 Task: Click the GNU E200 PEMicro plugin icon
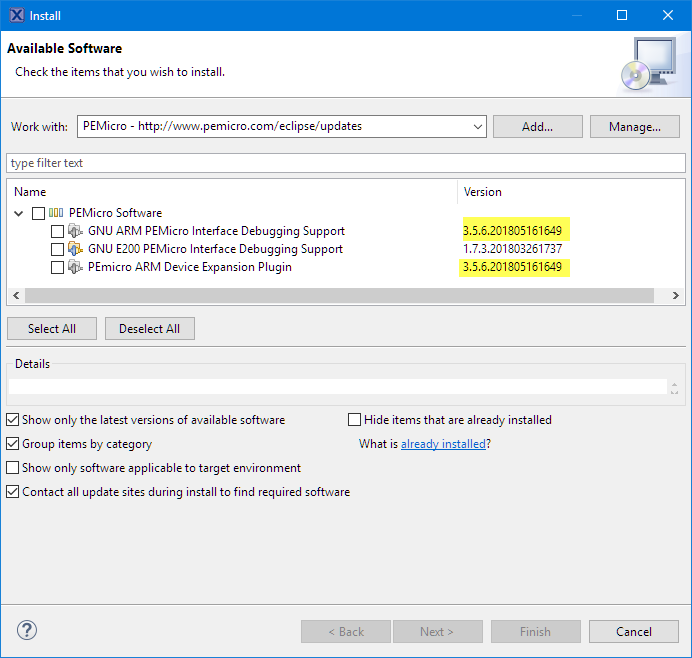(75, 249)
